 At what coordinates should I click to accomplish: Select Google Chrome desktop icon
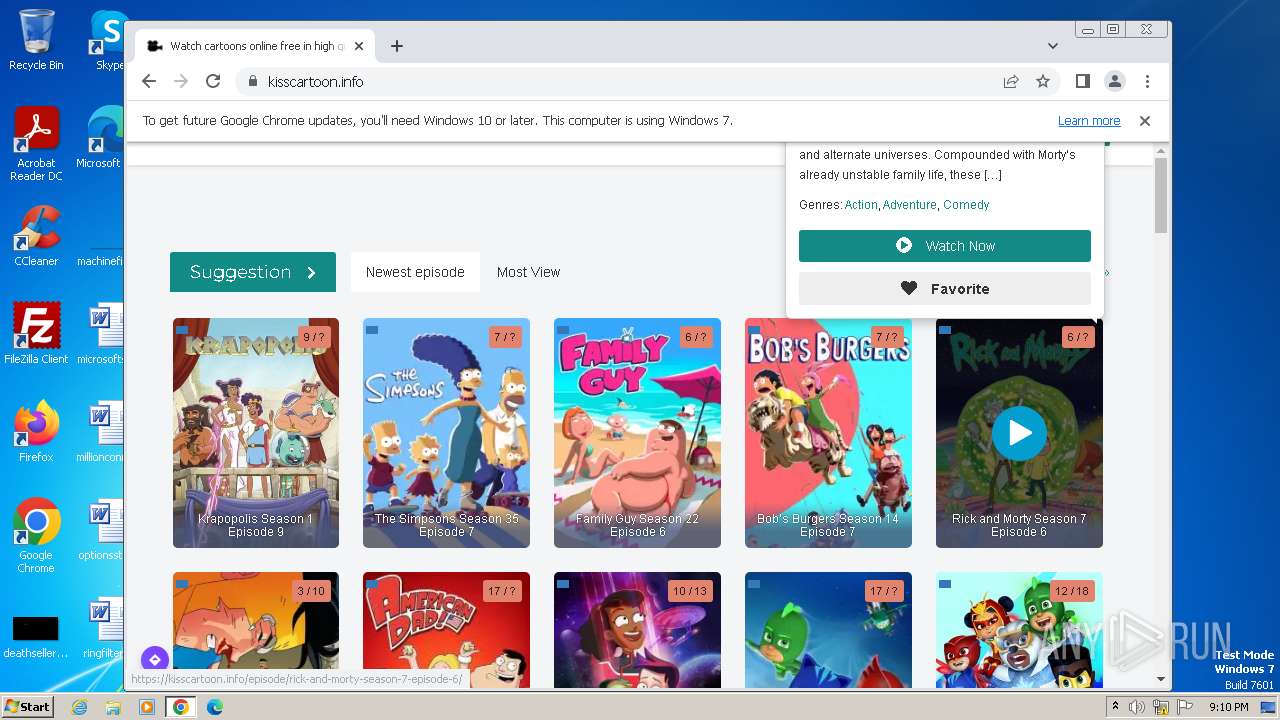(x=36, y=536)
